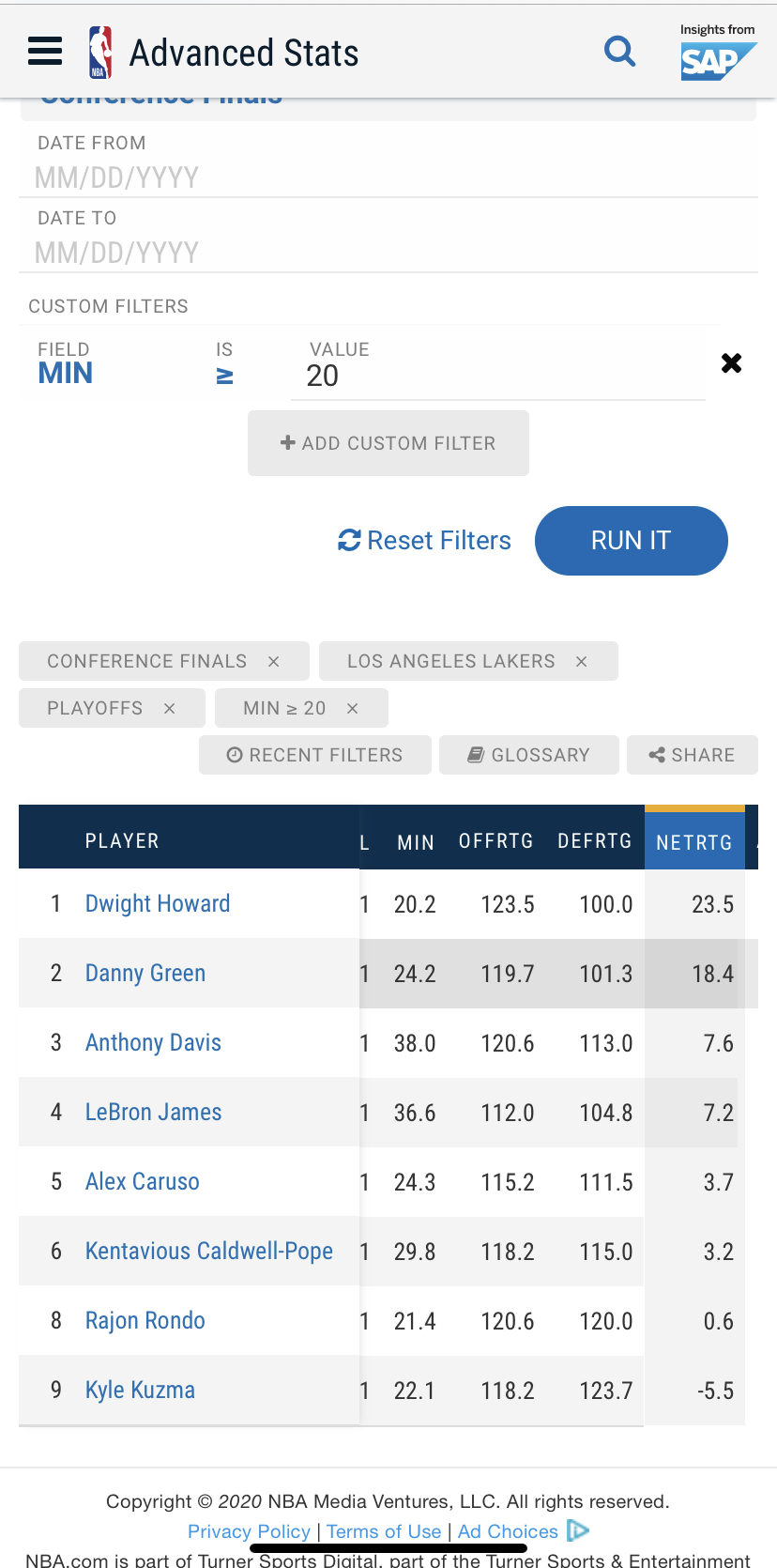
Task: Remove the Conference Finals filter chip
Action: pyautogui.click(x=274, y=662)
